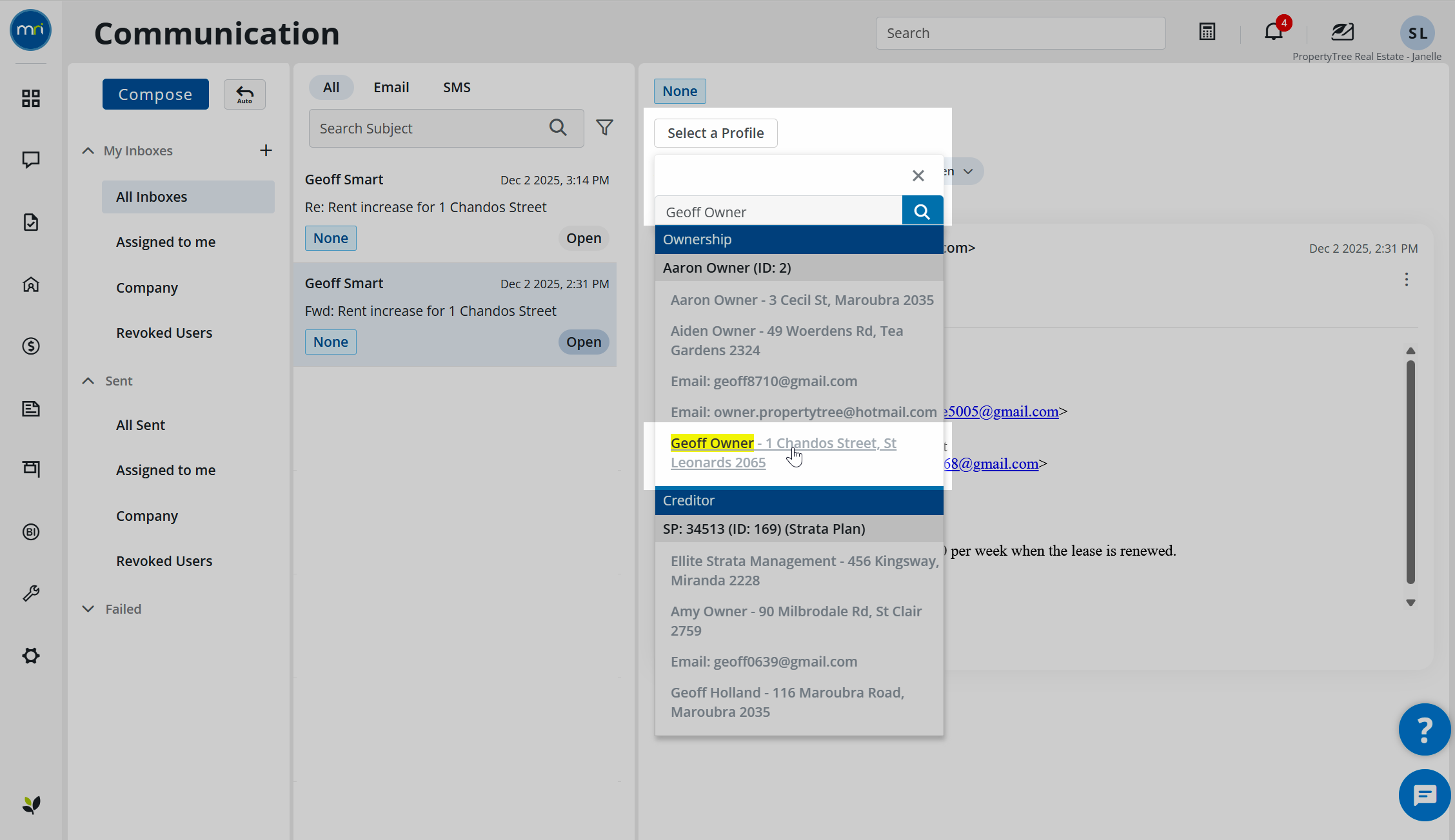Image resolution: width=1455 pixels, height=840 pixels.
Task: Open the wrench maintenance sidebar icon
Action: (x=31, y=593)
